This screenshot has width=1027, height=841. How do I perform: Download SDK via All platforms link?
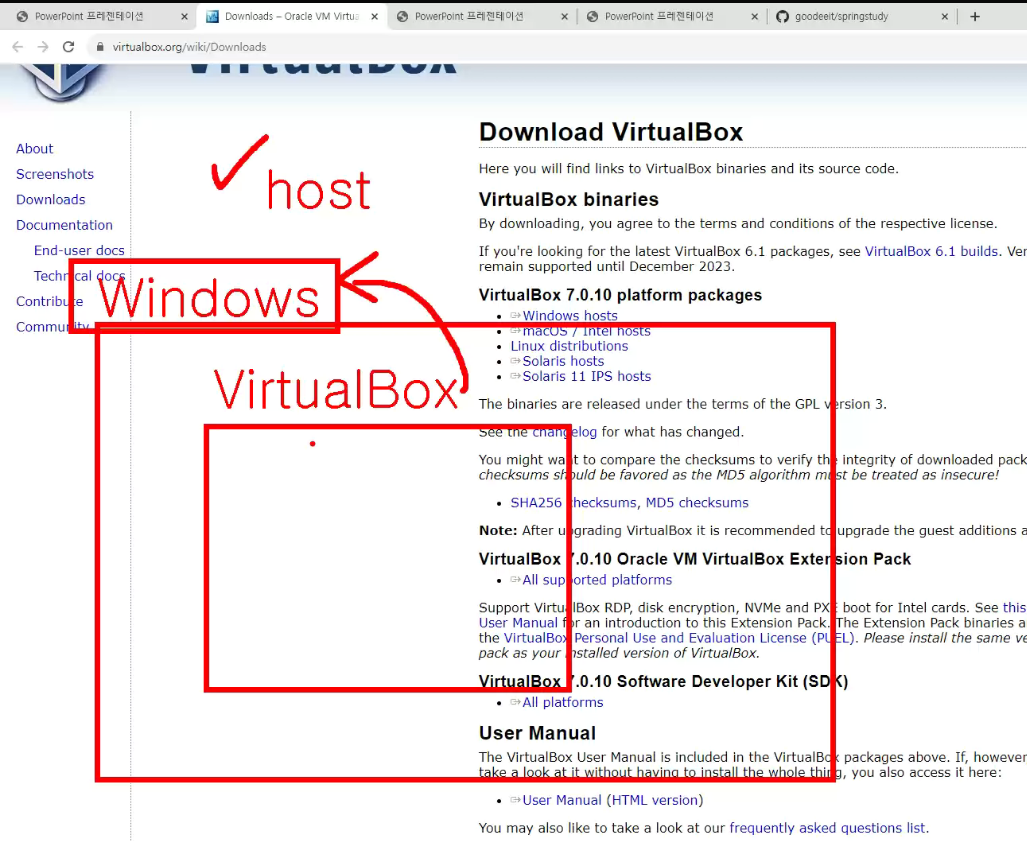pos(563,702)
